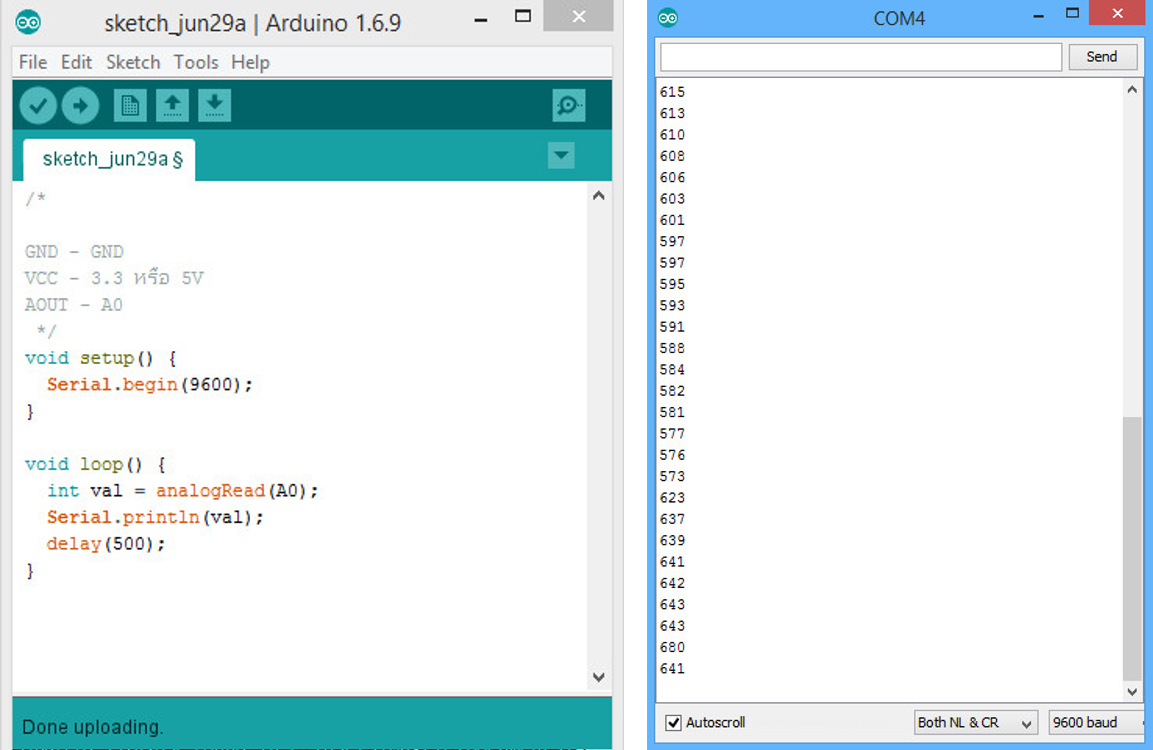Open the tab options dropdown arrow
1153x750 pixels.
coord(561,155)
